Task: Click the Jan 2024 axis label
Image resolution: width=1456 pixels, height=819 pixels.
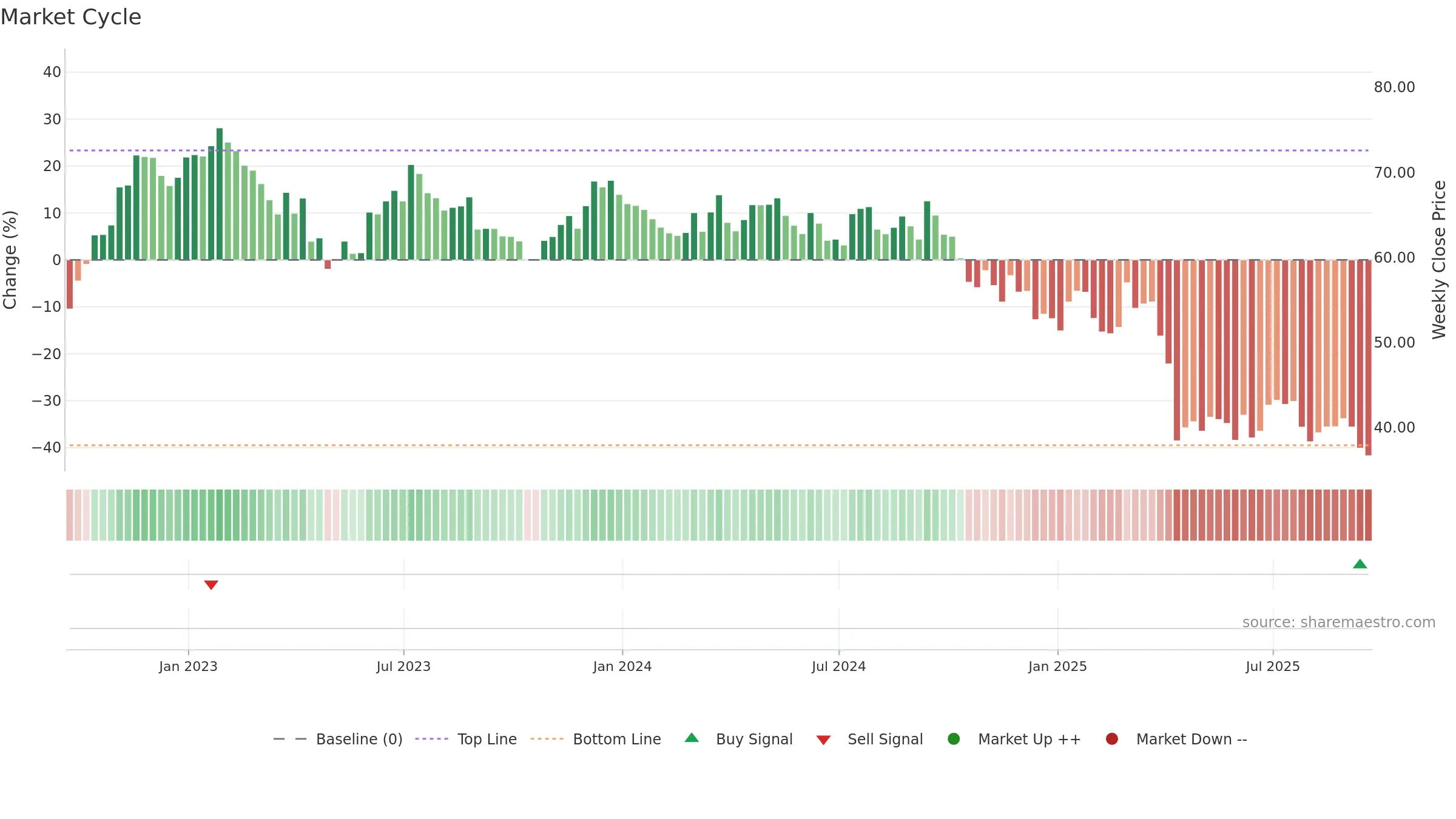Action: tap(622, 666)
